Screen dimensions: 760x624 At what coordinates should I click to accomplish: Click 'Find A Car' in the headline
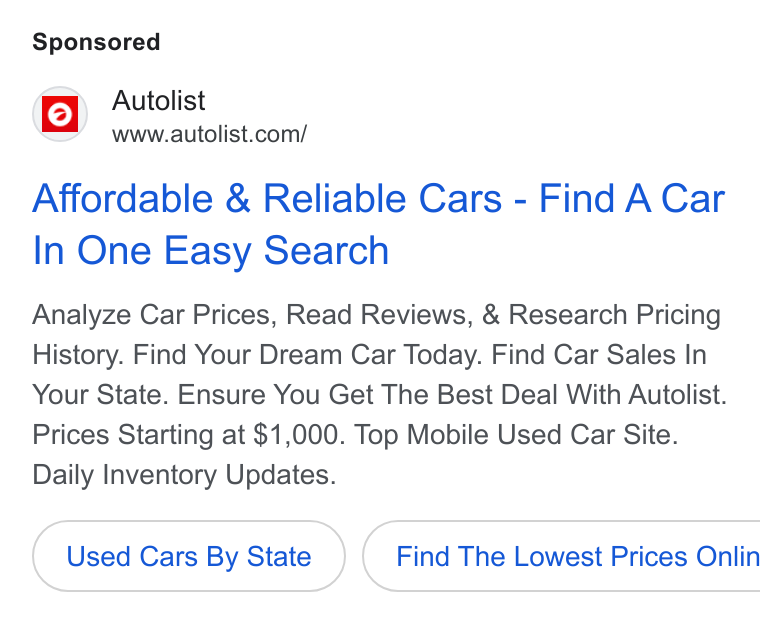pos(632,199)
